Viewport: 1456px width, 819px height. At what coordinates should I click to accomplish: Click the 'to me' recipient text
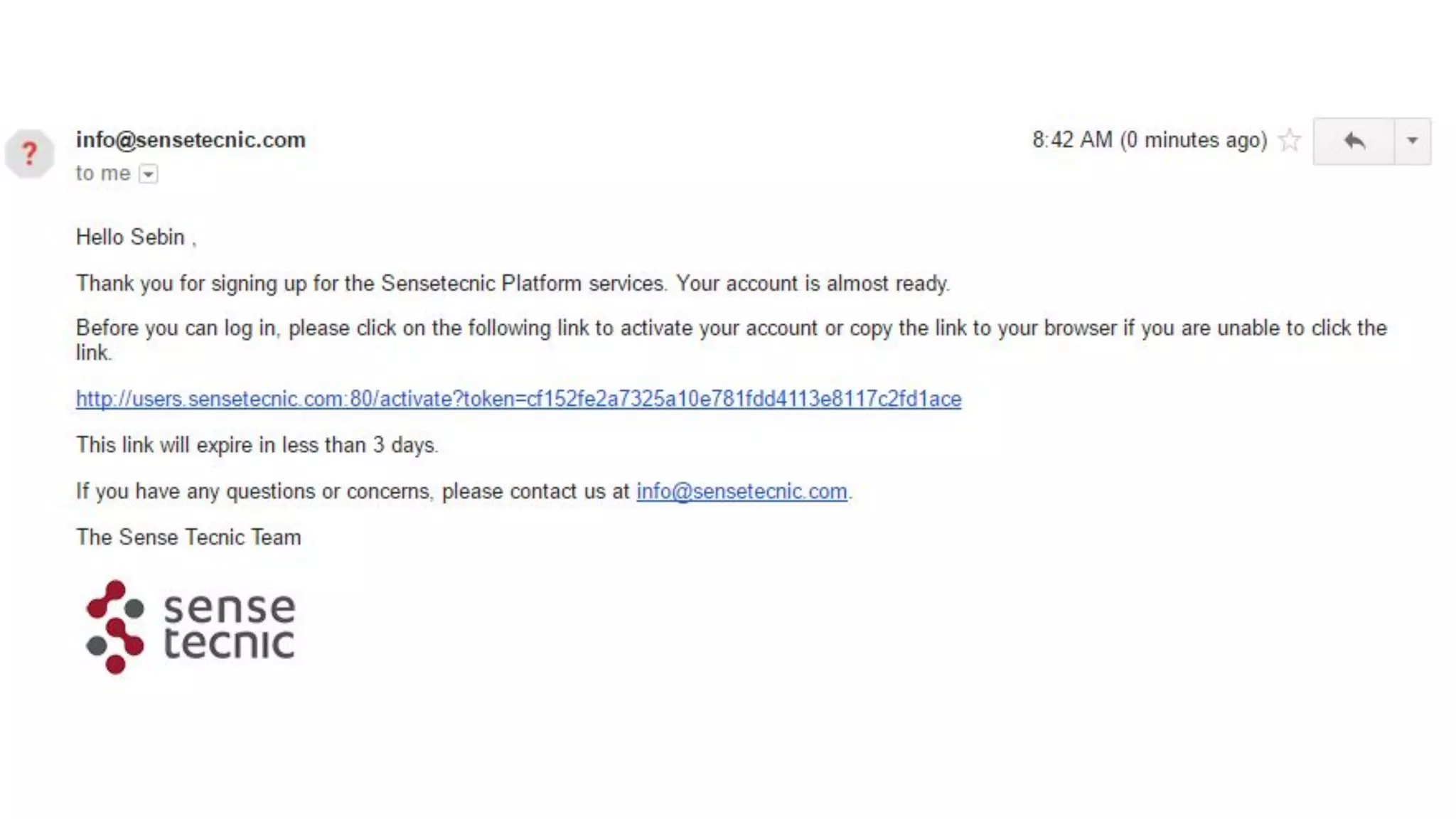(x=102, y=173)
